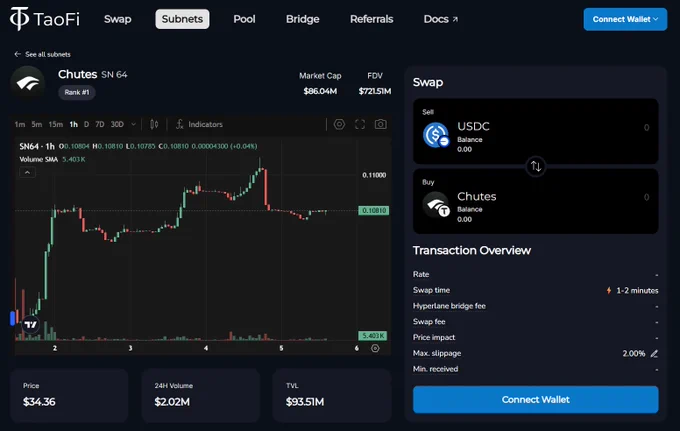The width and height of the screenshot is (680, 431).
Task: Open the Swap page in navigation
Action: click(x=118, y=19)
